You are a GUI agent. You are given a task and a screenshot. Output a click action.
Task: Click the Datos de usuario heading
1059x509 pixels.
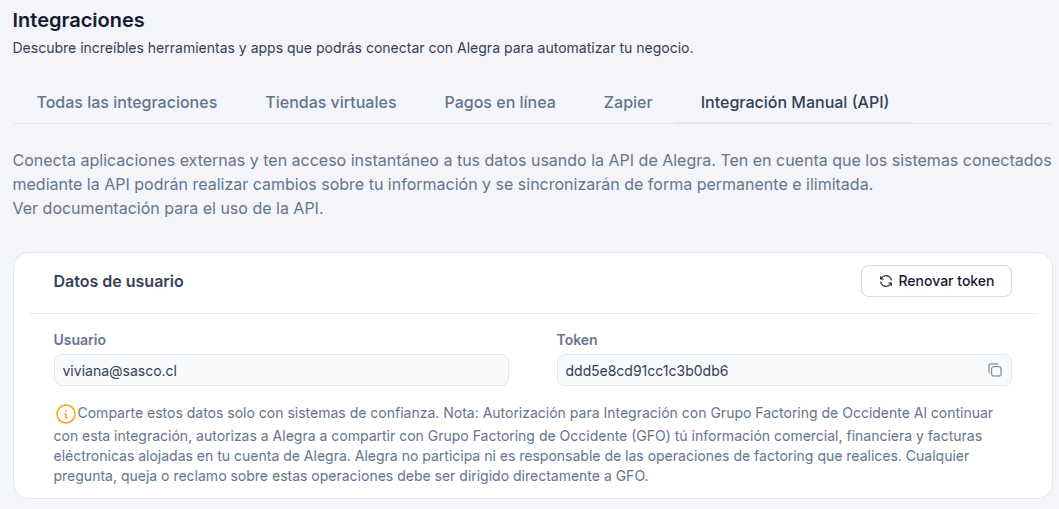pyautogui.click(x=119, y=282)
